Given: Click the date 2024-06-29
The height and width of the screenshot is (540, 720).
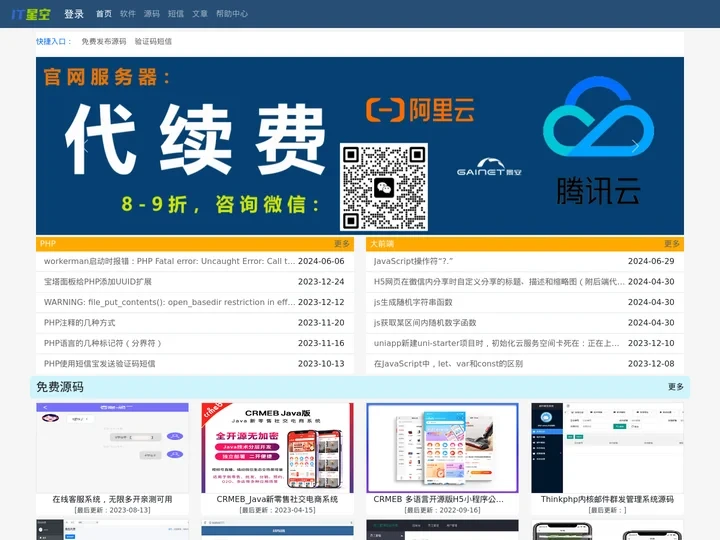Looking at the screenshot, I should 651,261.
